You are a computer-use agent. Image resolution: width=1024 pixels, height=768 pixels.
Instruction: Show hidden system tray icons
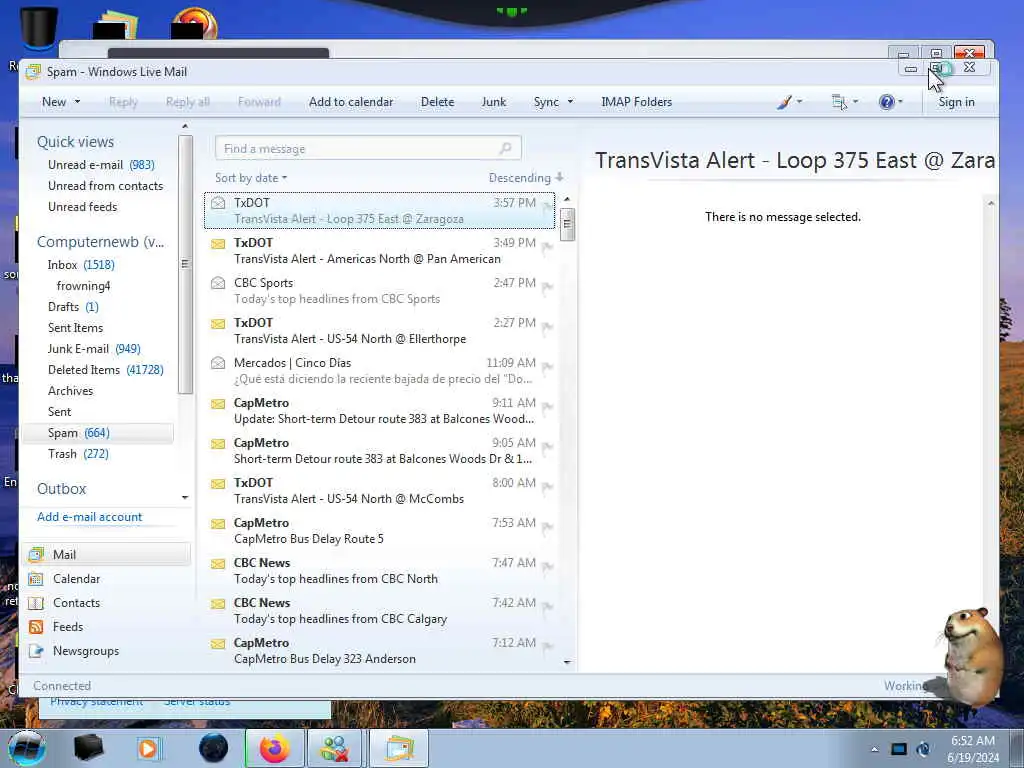point(874,749)
